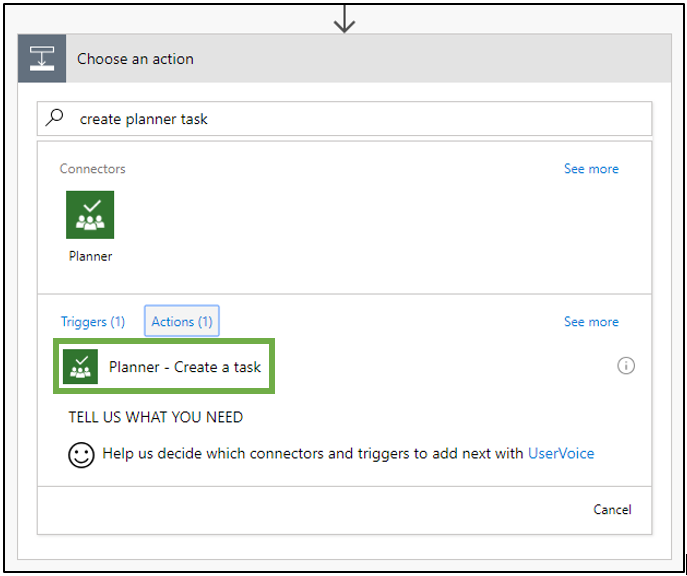The width and height of the screenshot is (687, 576).
Task: Open the UserVoice link
Action: coord(561,453)
